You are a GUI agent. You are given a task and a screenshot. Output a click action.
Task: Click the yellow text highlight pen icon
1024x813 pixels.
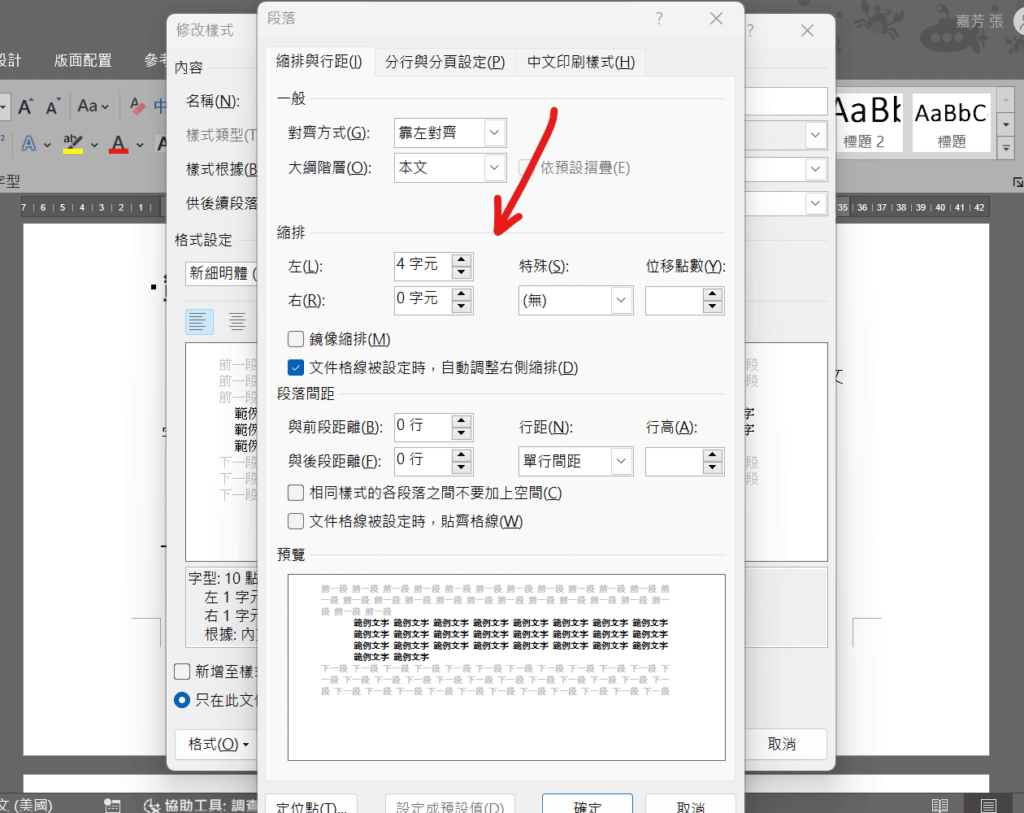click(72, 144)
